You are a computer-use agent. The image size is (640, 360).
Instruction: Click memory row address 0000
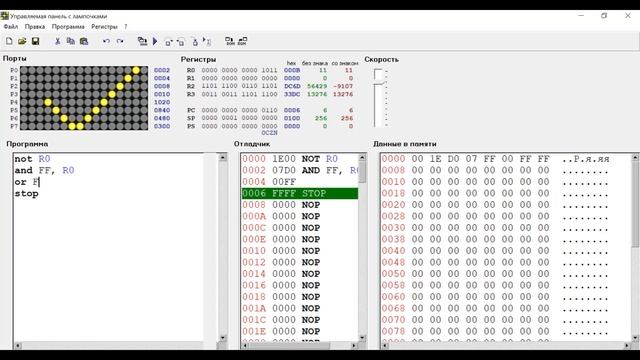point(393,159)
